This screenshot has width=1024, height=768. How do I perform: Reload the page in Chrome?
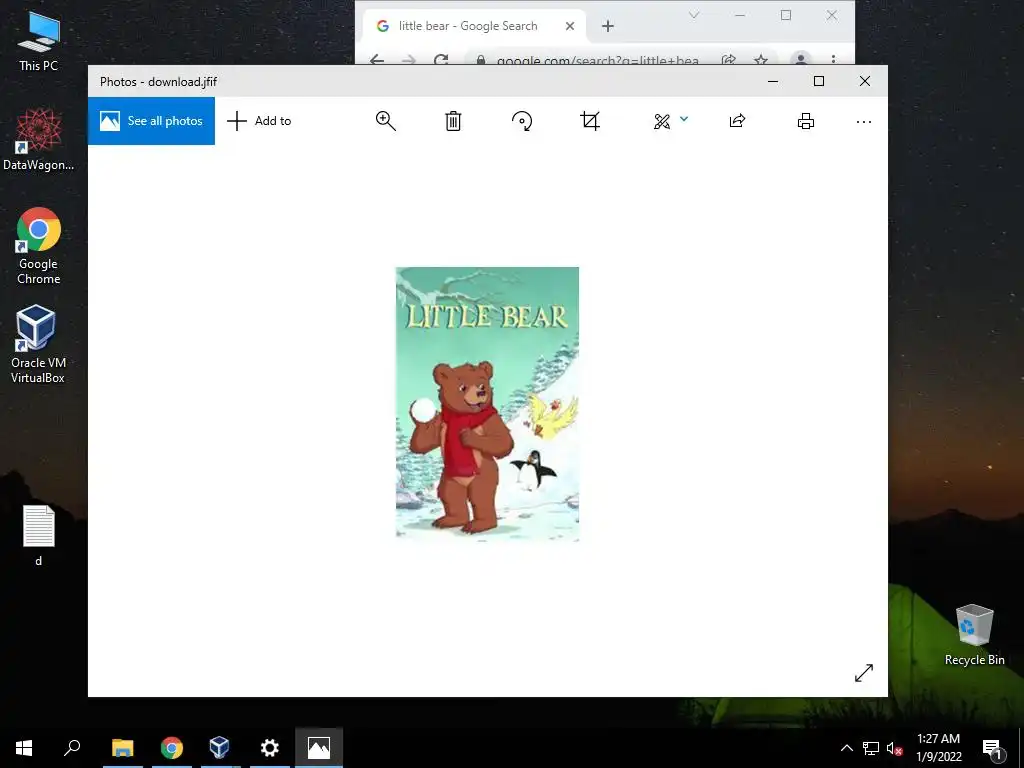[441, 60]
